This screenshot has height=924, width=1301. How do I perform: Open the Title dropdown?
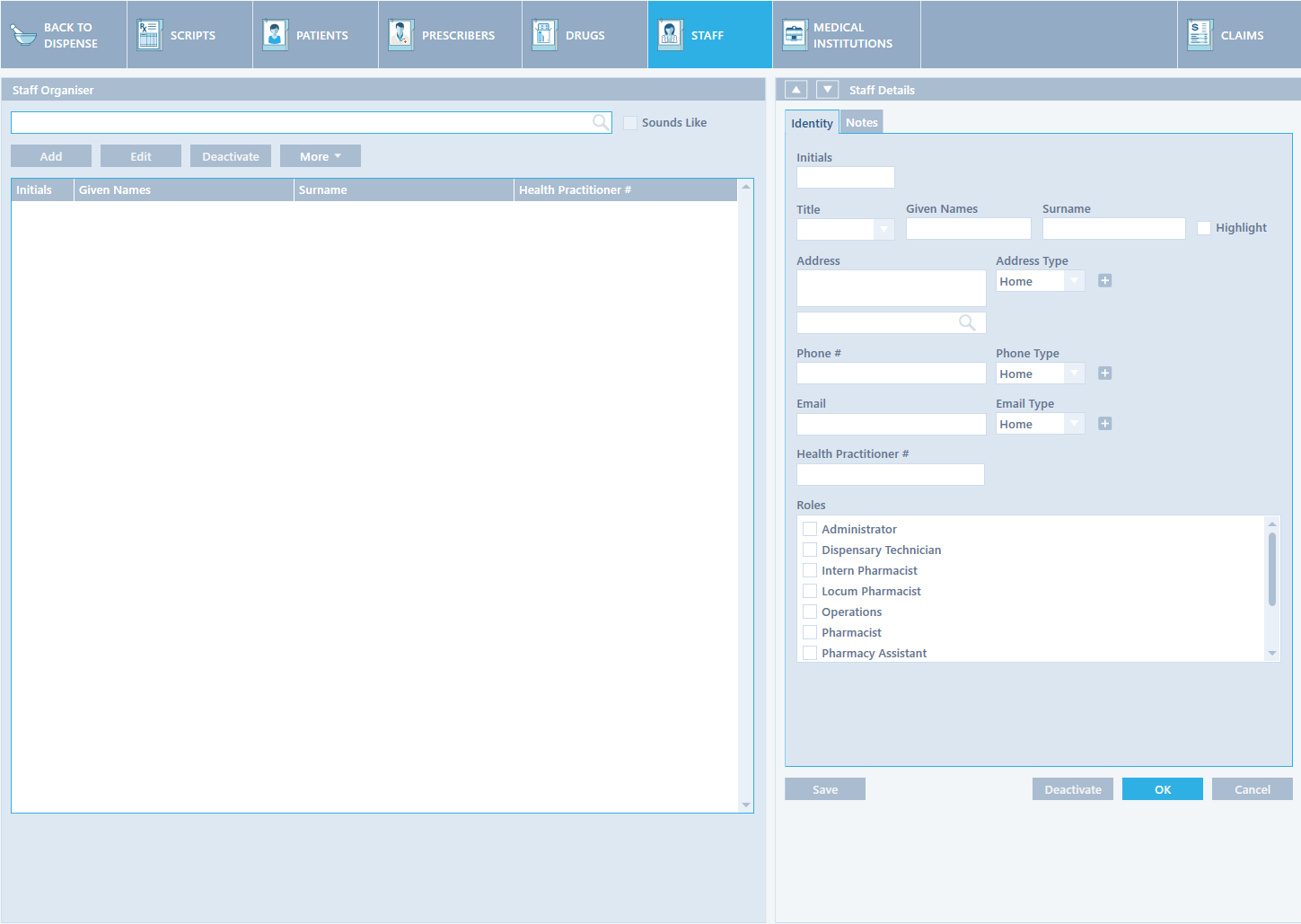coord(883,230)
